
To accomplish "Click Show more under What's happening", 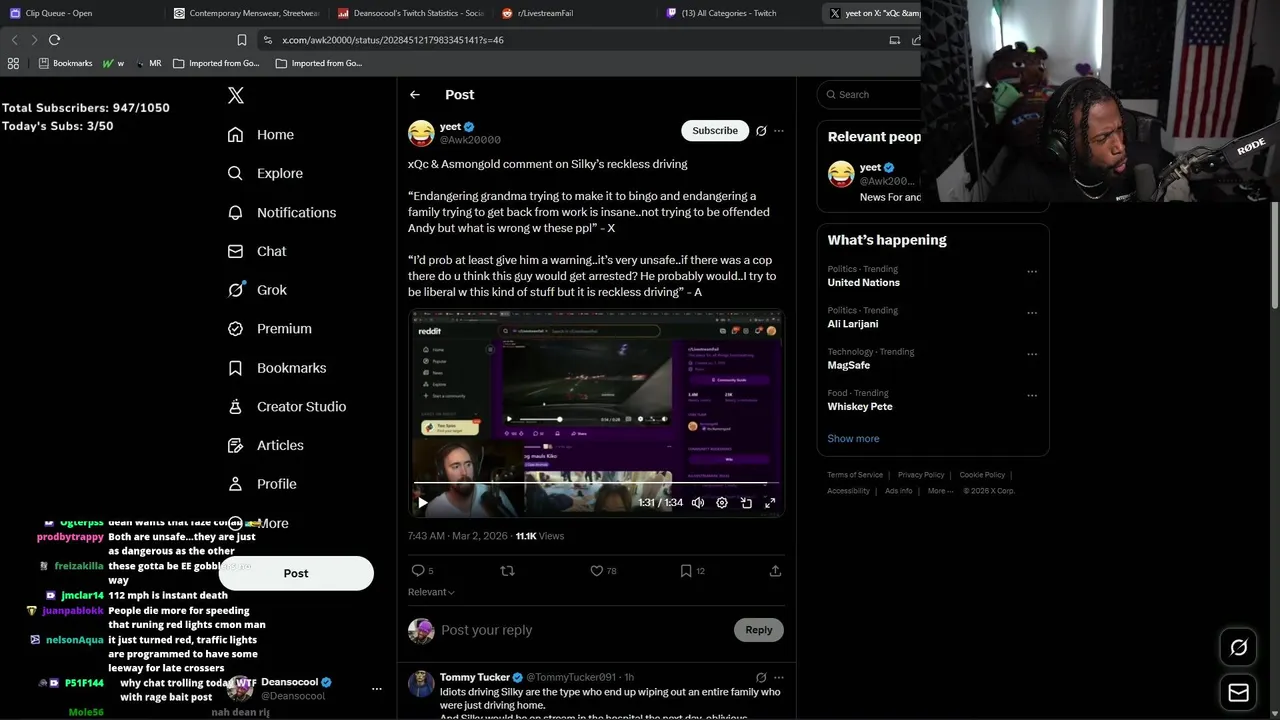I will [853, 439].
